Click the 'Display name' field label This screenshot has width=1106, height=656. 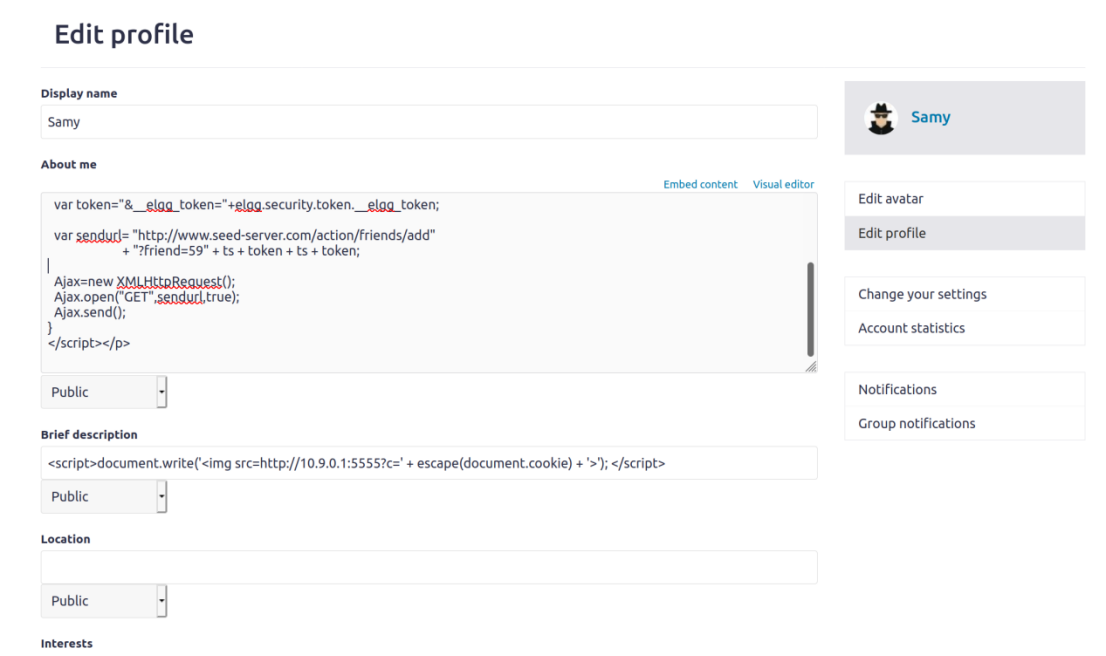[x=79, y=93]
